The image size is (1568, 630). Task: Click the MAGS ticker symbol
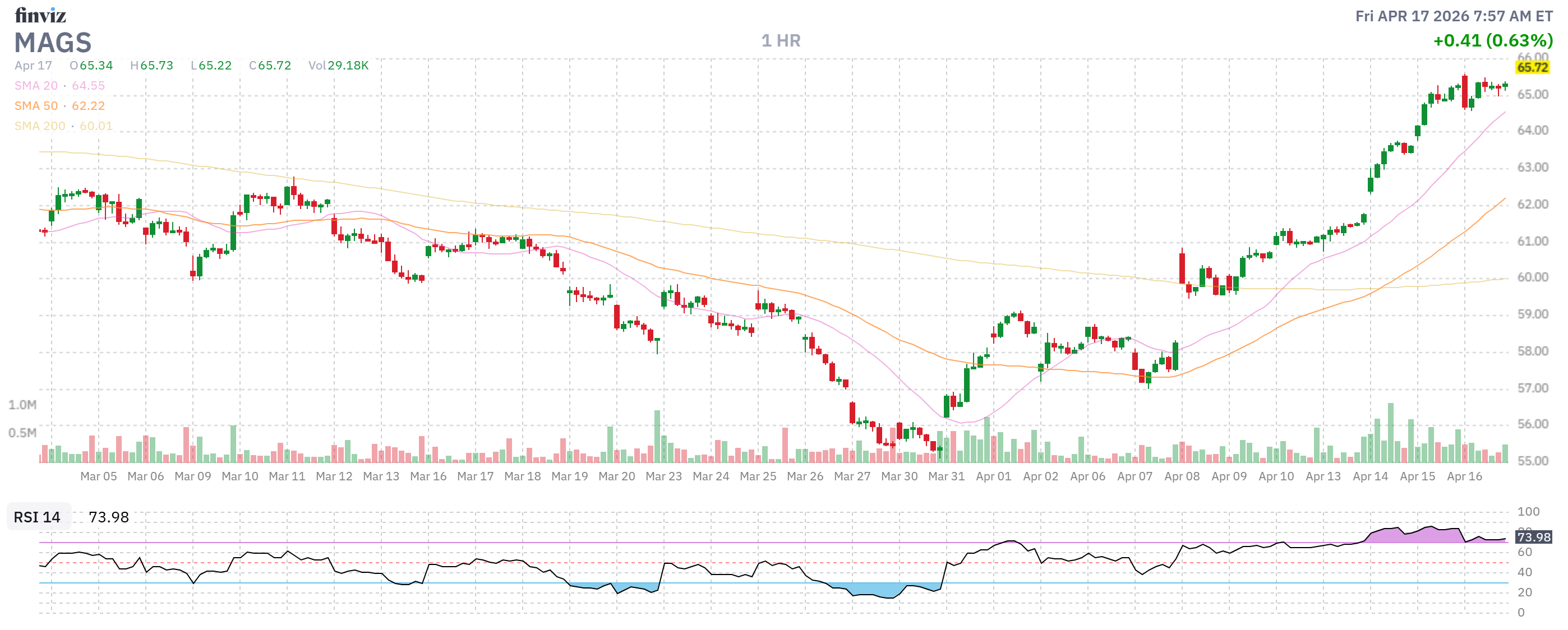coord(53,43)
